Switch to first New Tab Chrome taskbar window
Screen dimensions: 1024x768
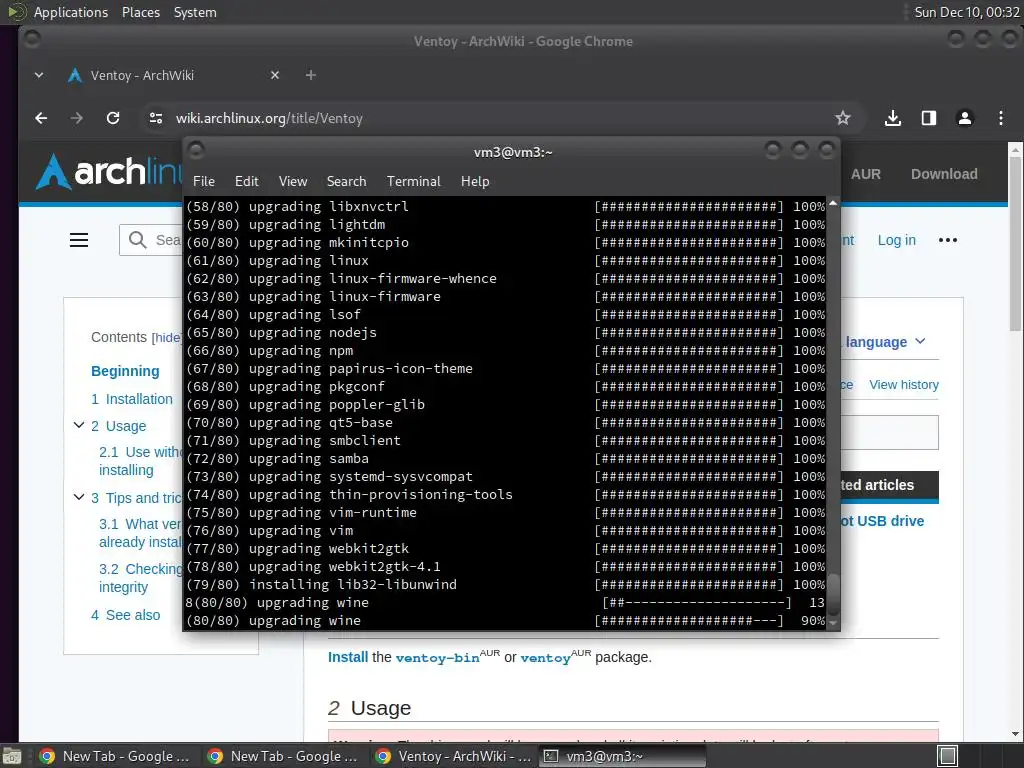(114, 756)
